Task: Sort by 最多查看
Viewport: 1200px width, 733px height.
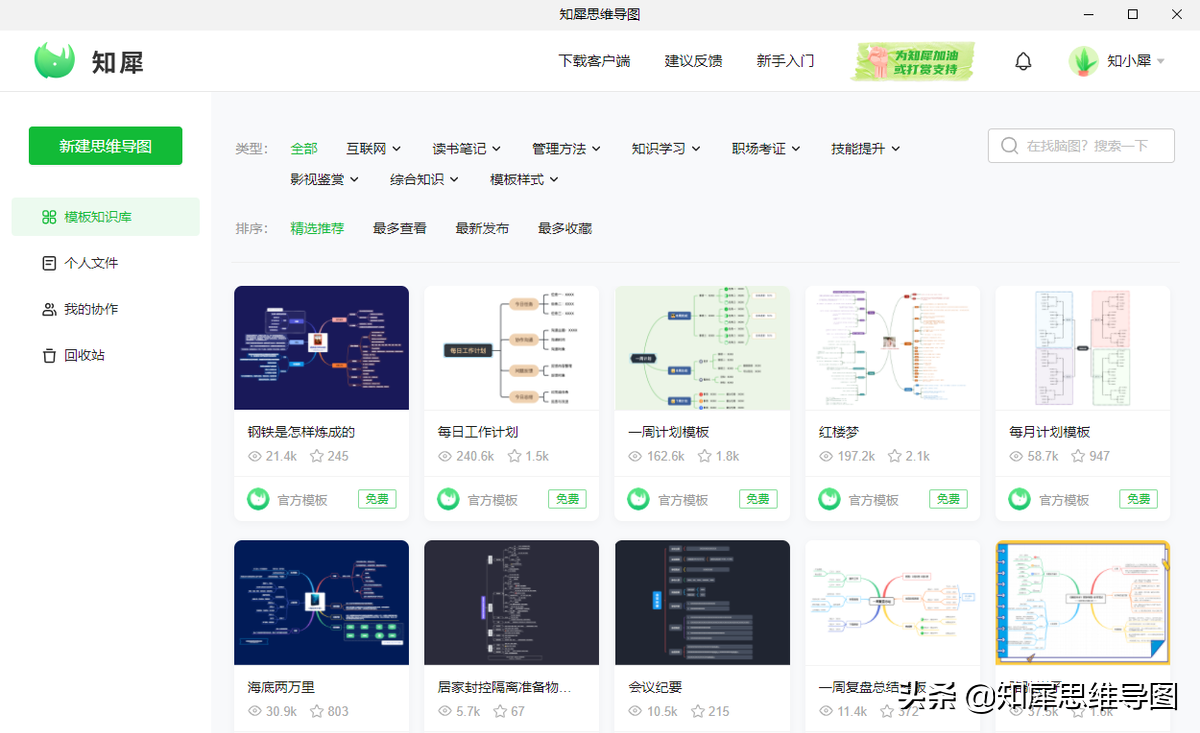Action: pyautogui.click(x=400, y=228)
